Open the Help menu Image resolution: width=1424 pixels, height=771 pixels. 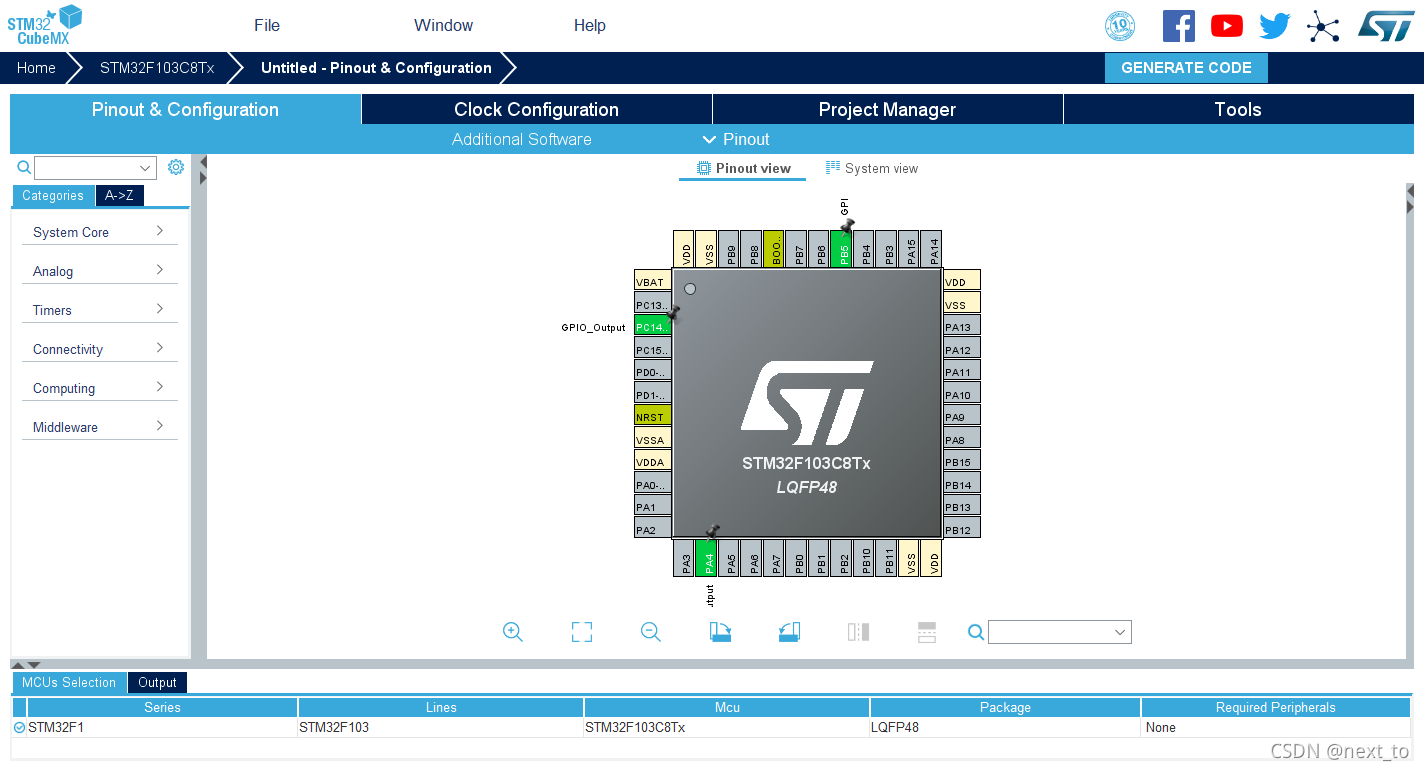pos(590,25)
